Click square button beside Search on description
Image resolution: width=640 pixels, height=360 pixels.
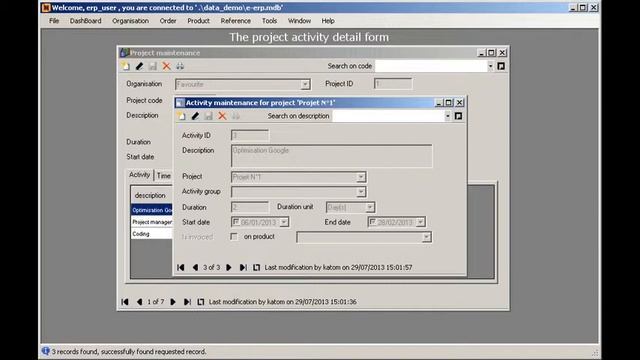[x=458, y=116]
